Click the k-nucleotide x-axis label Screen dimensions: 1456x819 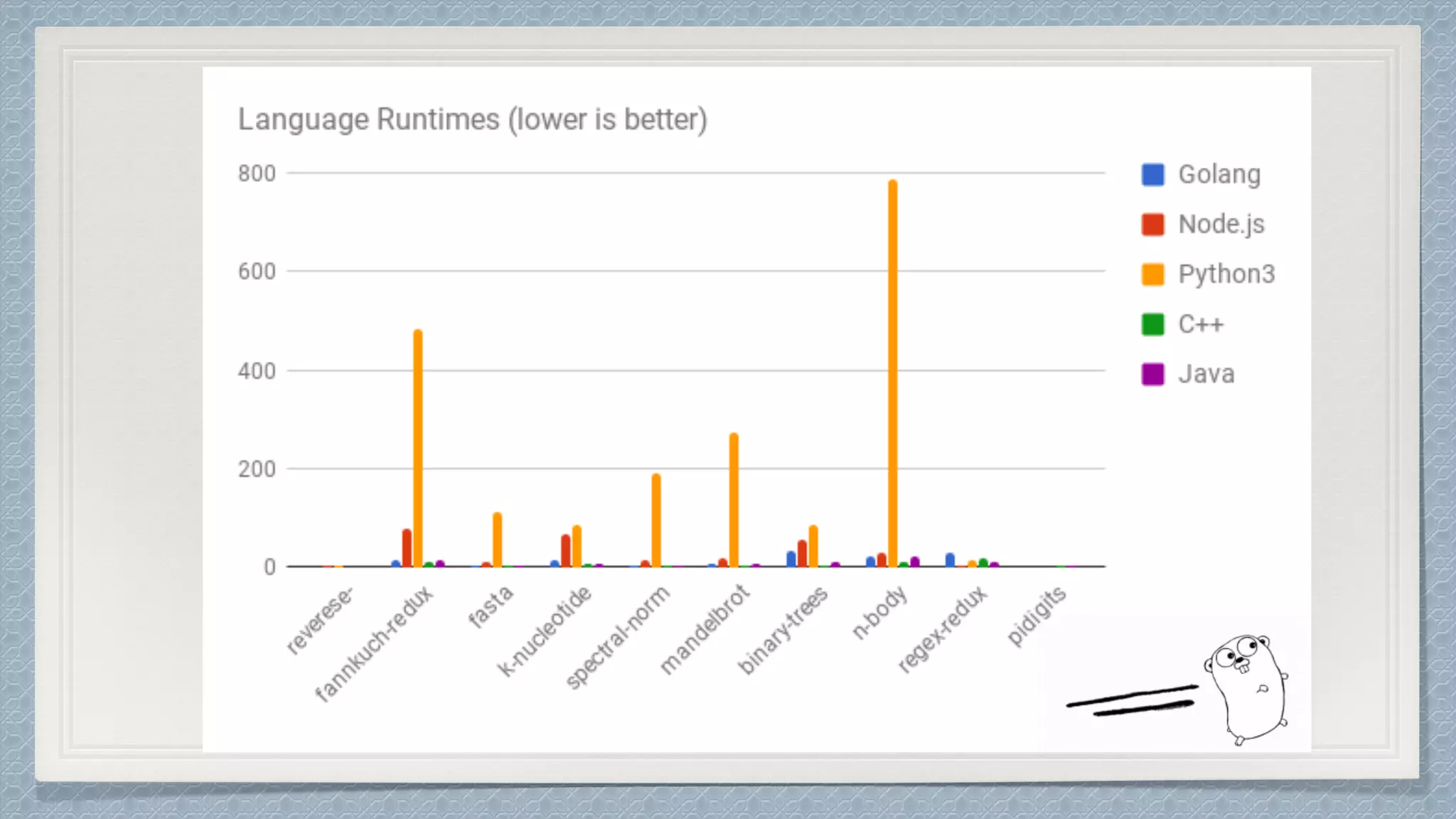click(544, 631)
